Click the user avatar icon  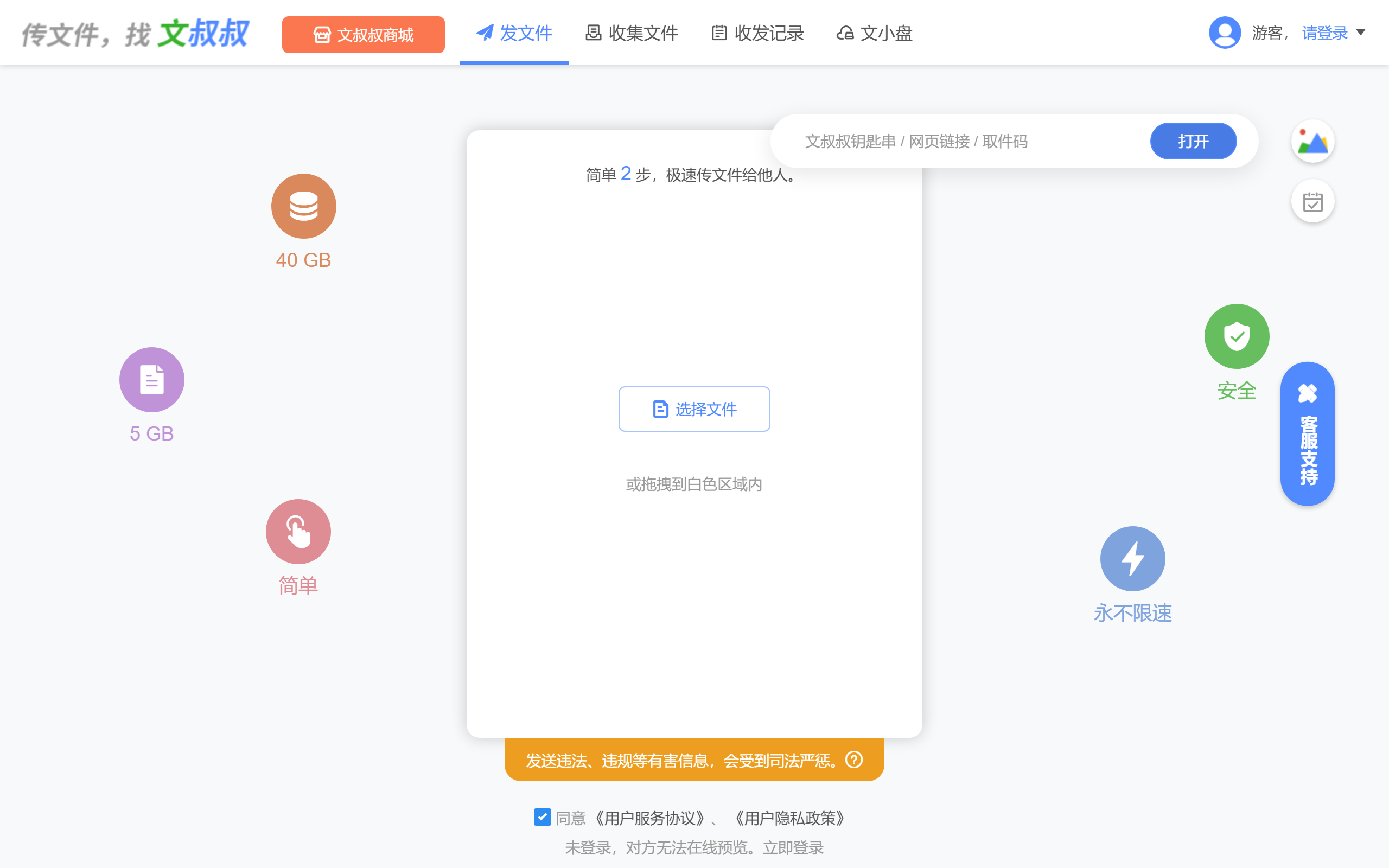(x=1225, y=33)
